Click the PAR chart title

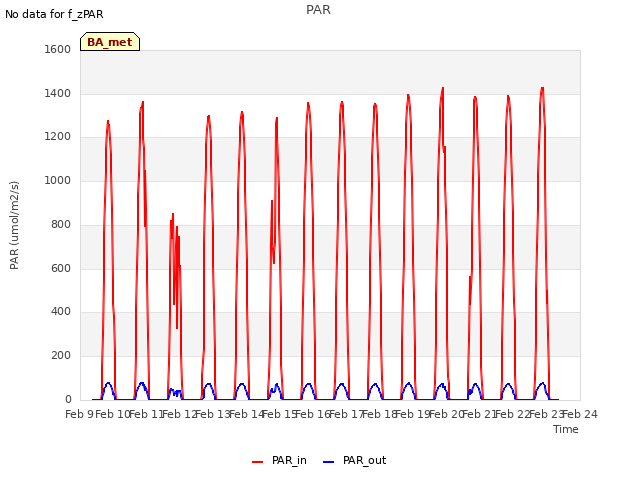318,10
